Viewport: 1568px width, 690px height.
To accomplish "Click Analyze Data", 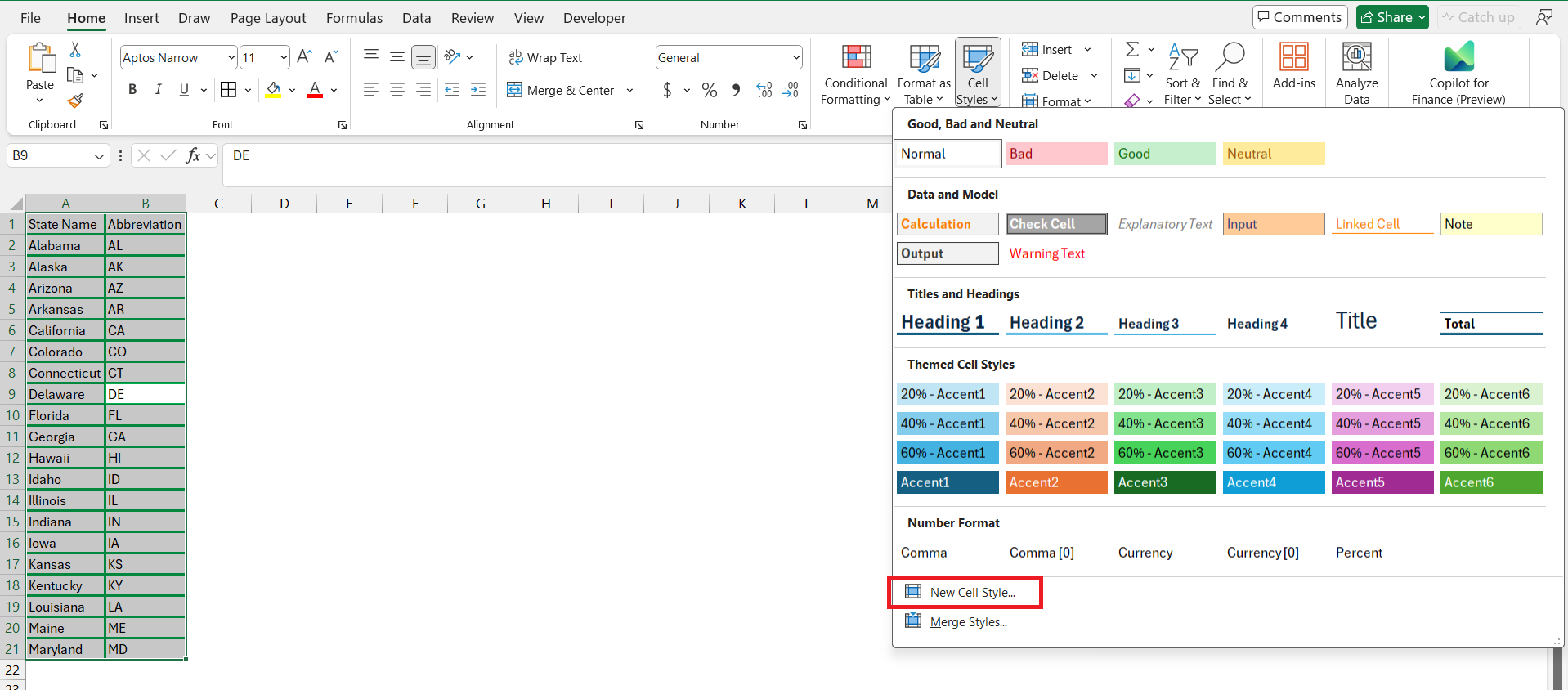I will point(1357,74).
